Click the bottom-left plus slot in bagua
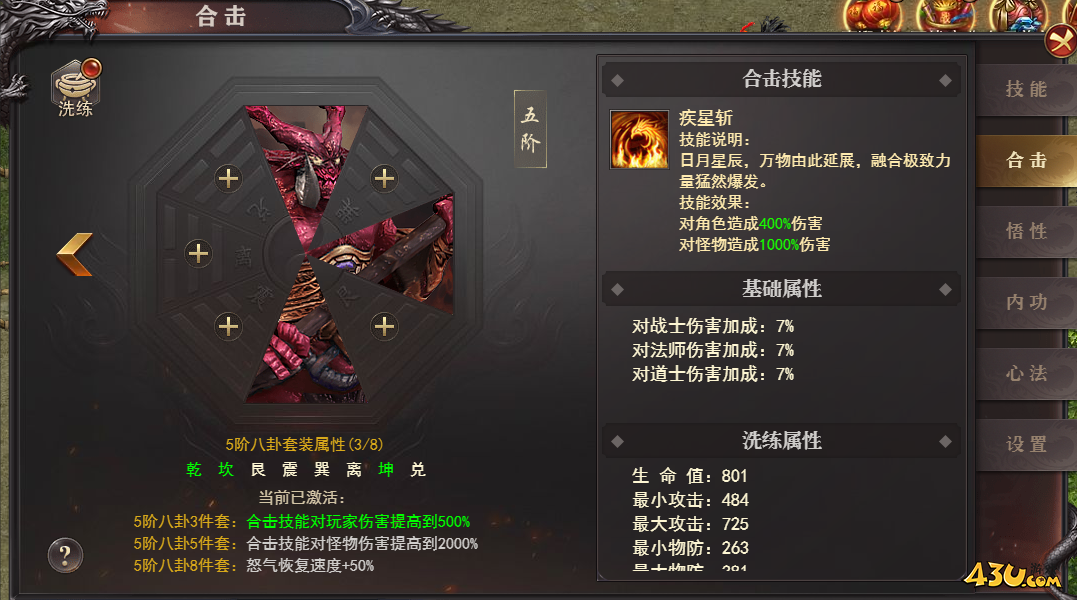The image size is (1077, 600). pos(228,326)
